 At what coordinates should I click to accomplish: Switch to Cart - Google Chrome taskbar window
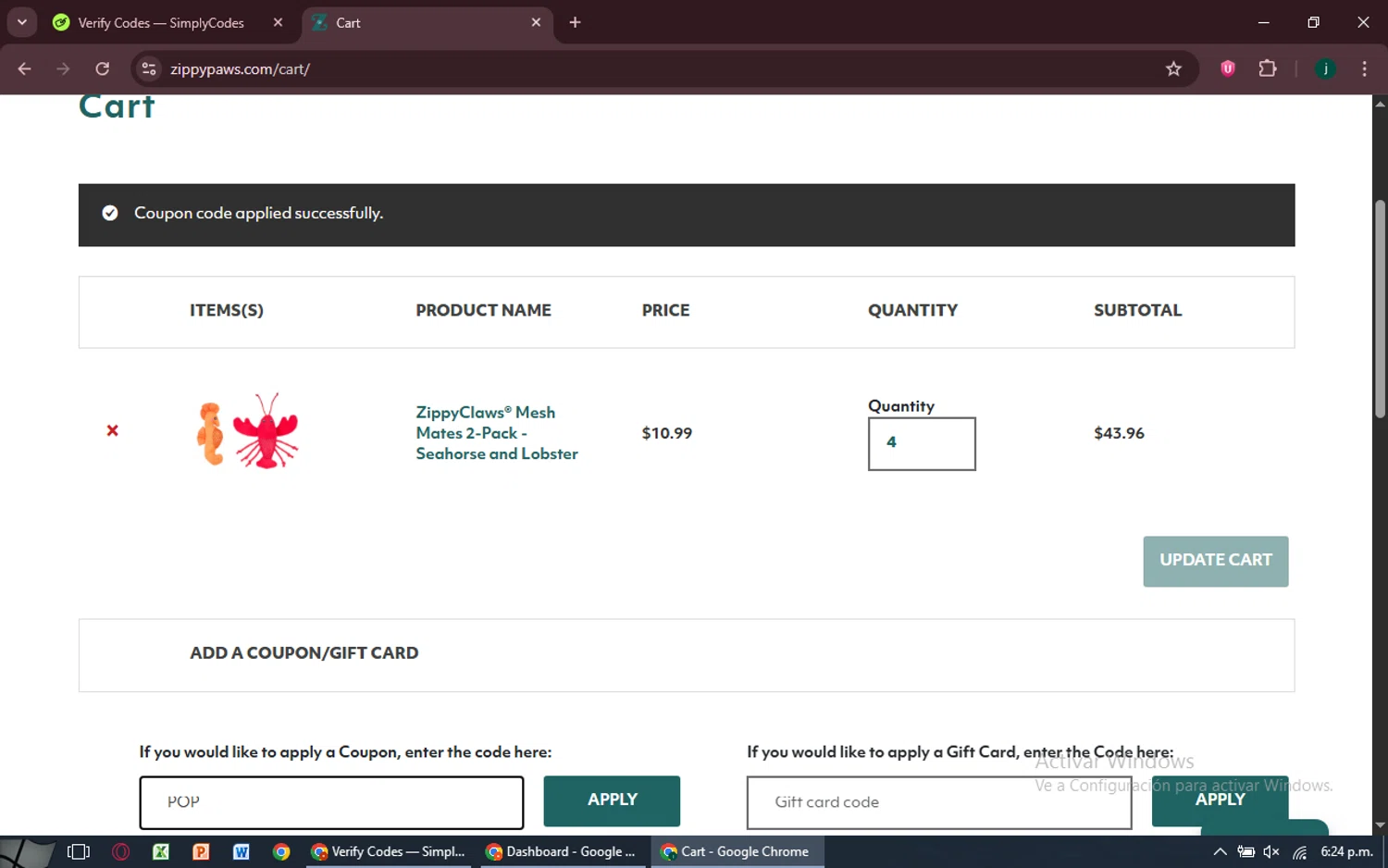pos(737,851)
